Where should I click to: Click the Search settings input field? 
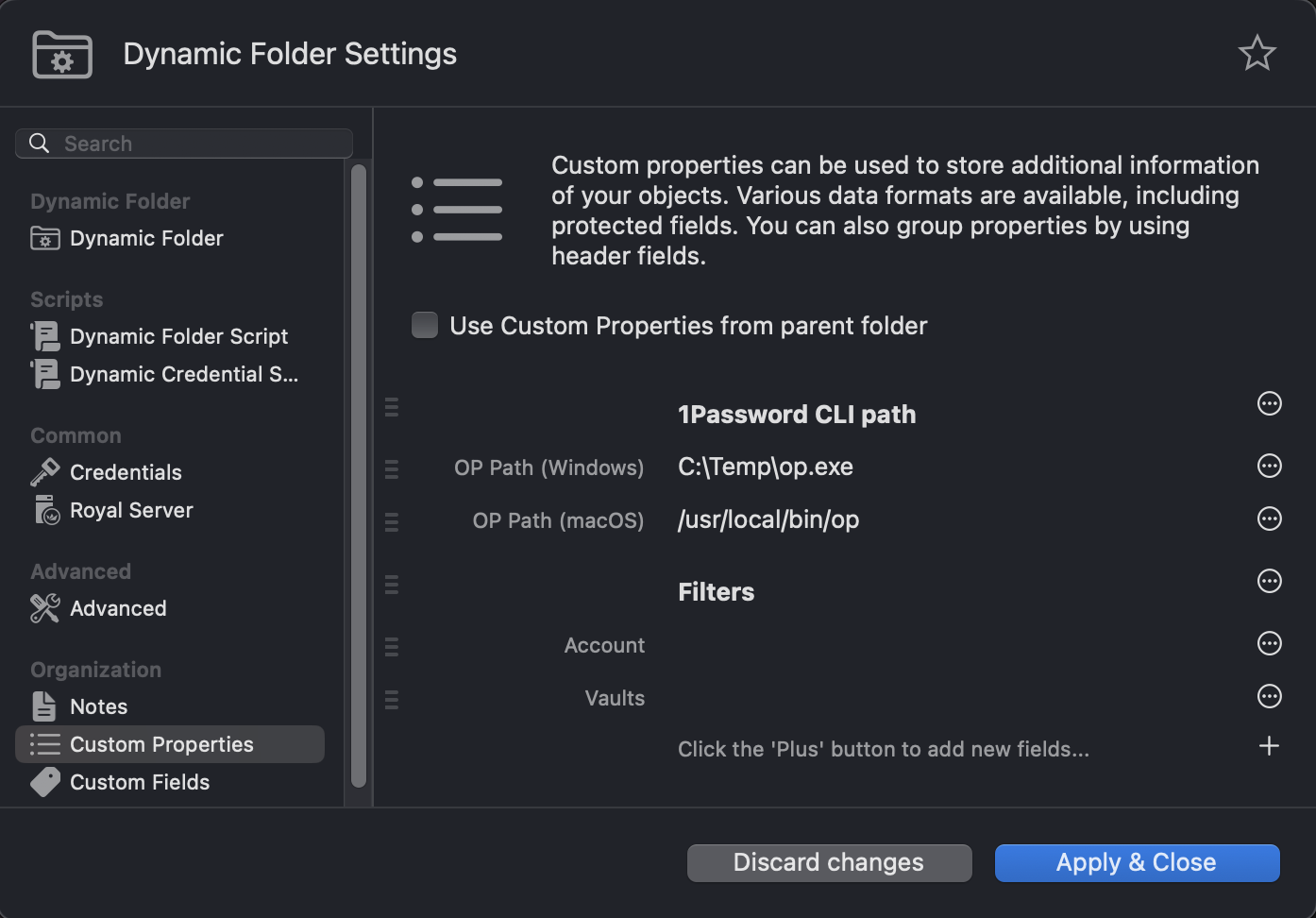[184, 144]
